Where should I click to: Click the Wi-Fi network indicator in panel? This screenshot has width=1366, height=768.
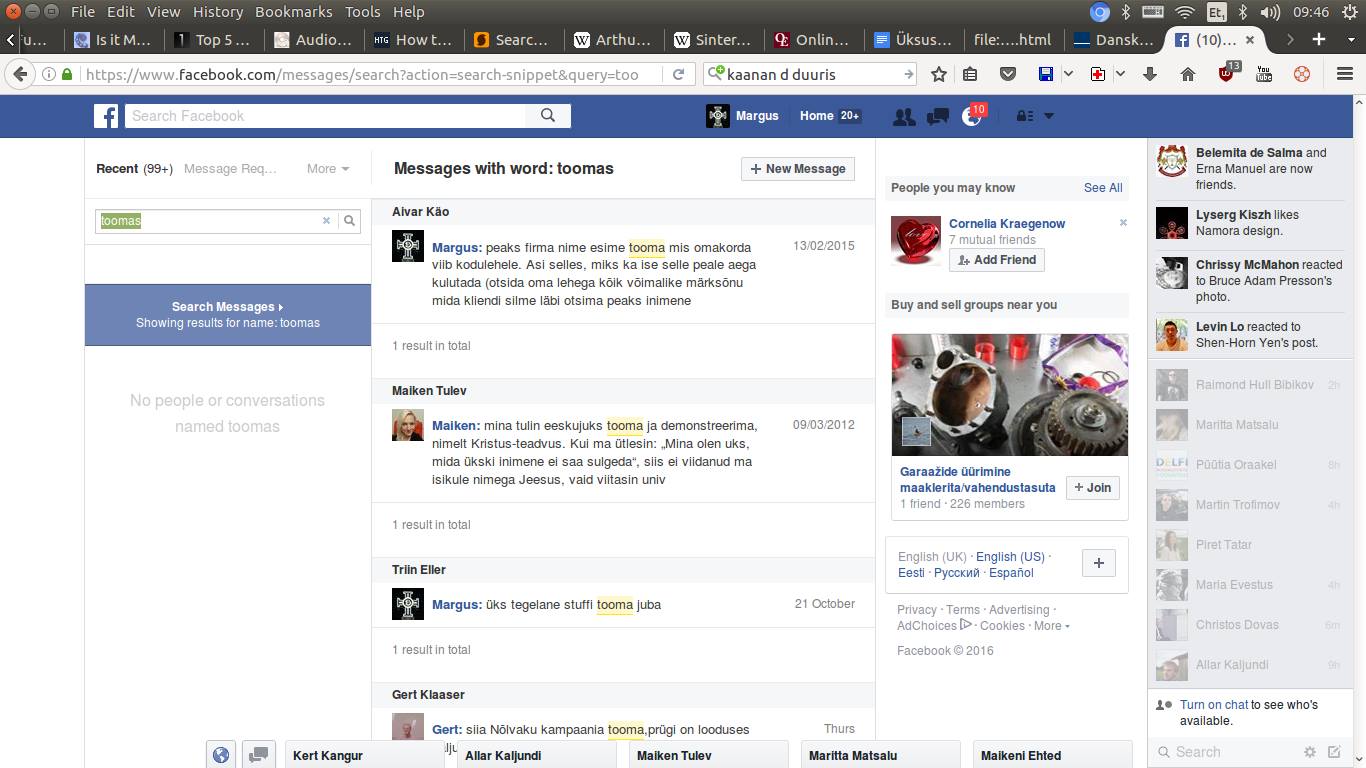[x=1185, y=12]
